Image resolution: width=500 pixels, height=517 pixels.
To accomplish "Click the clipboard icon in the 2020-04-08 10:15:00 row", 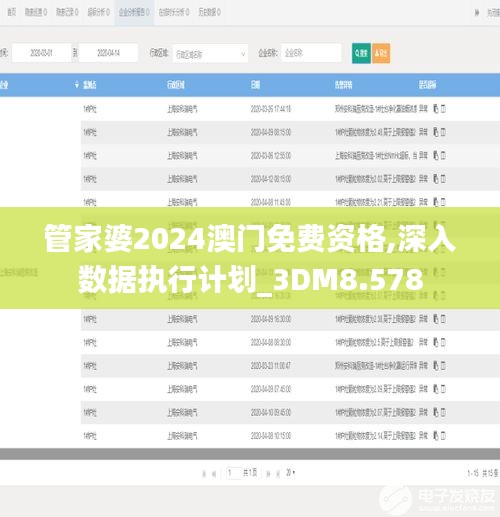I will click(x=436, y=435).
